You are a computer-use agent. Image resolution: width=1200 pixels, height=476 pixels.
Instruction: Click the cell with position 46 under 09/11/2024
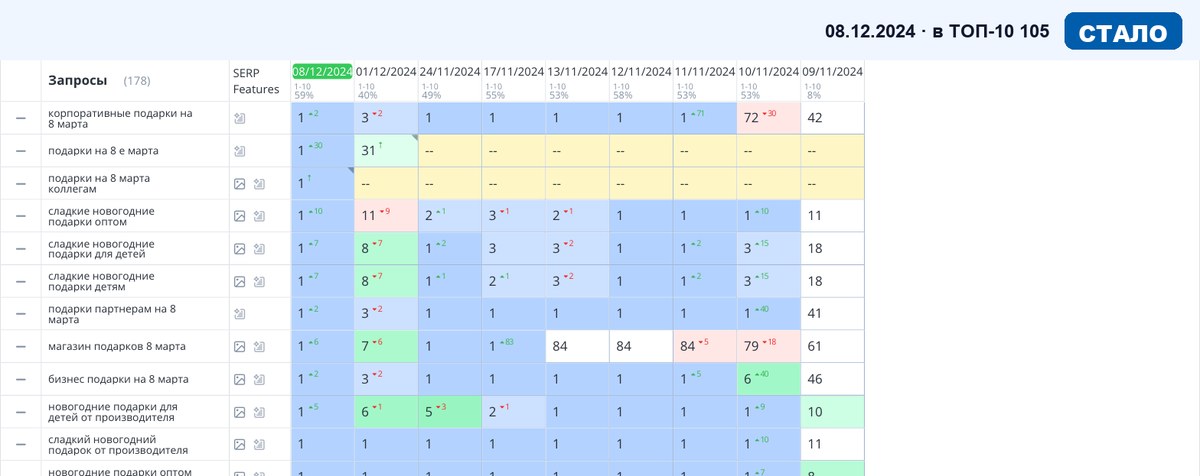coord(833,380)
